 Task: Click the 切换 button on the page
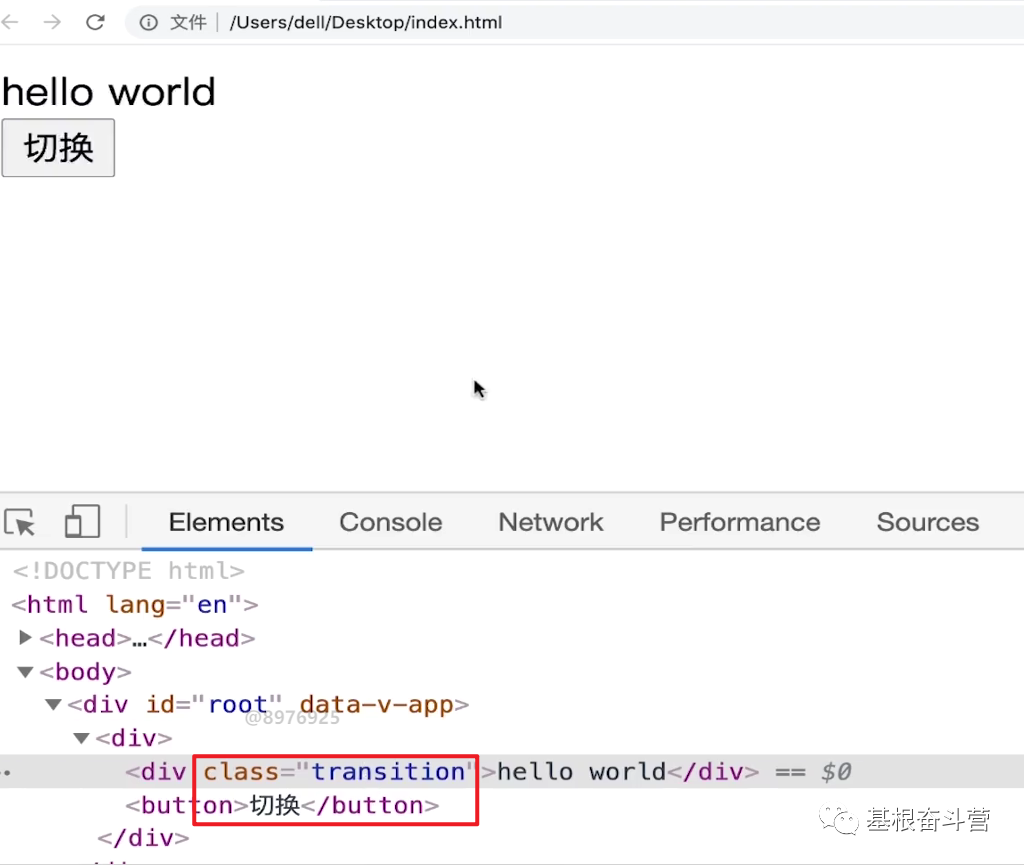click(57, 147)
